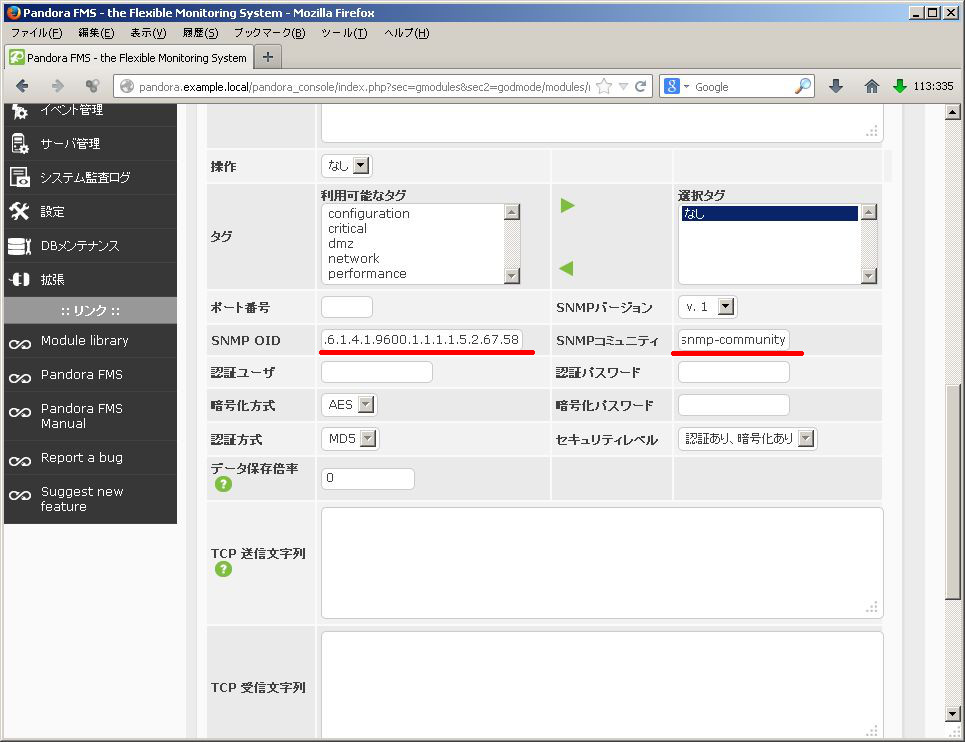The image size is (965, 742).
Task: Open Report a bug link
Action: (x=81, y=458)
